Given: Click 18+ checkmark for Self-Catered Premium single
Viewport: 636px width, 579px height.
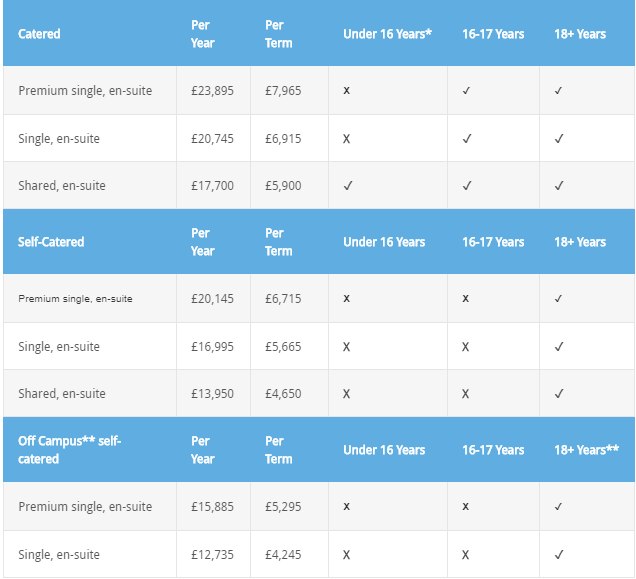Looking at the screenshot, I should tap(559, 299).
